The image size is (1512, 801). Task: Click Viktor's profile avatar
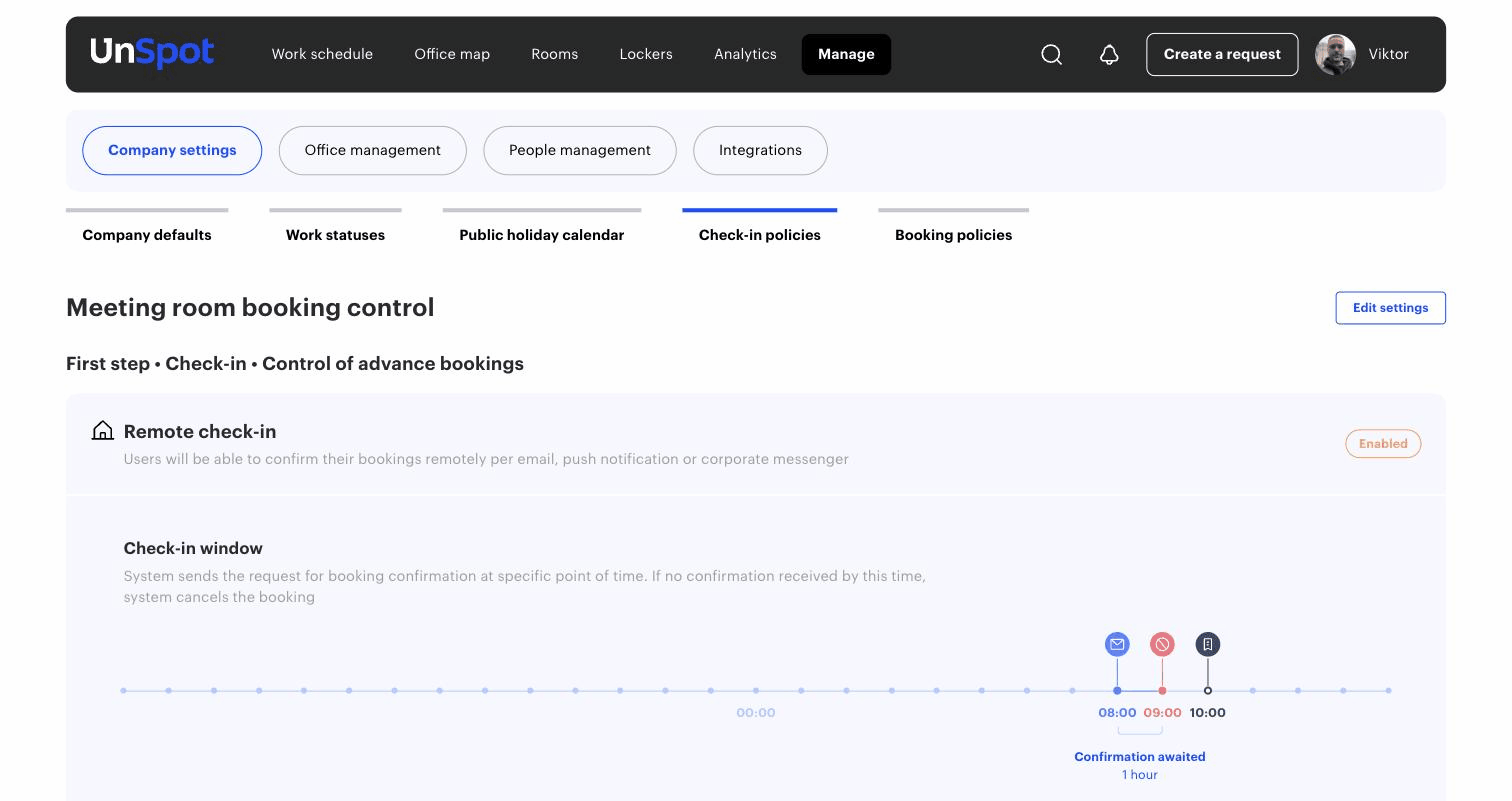1335,55
